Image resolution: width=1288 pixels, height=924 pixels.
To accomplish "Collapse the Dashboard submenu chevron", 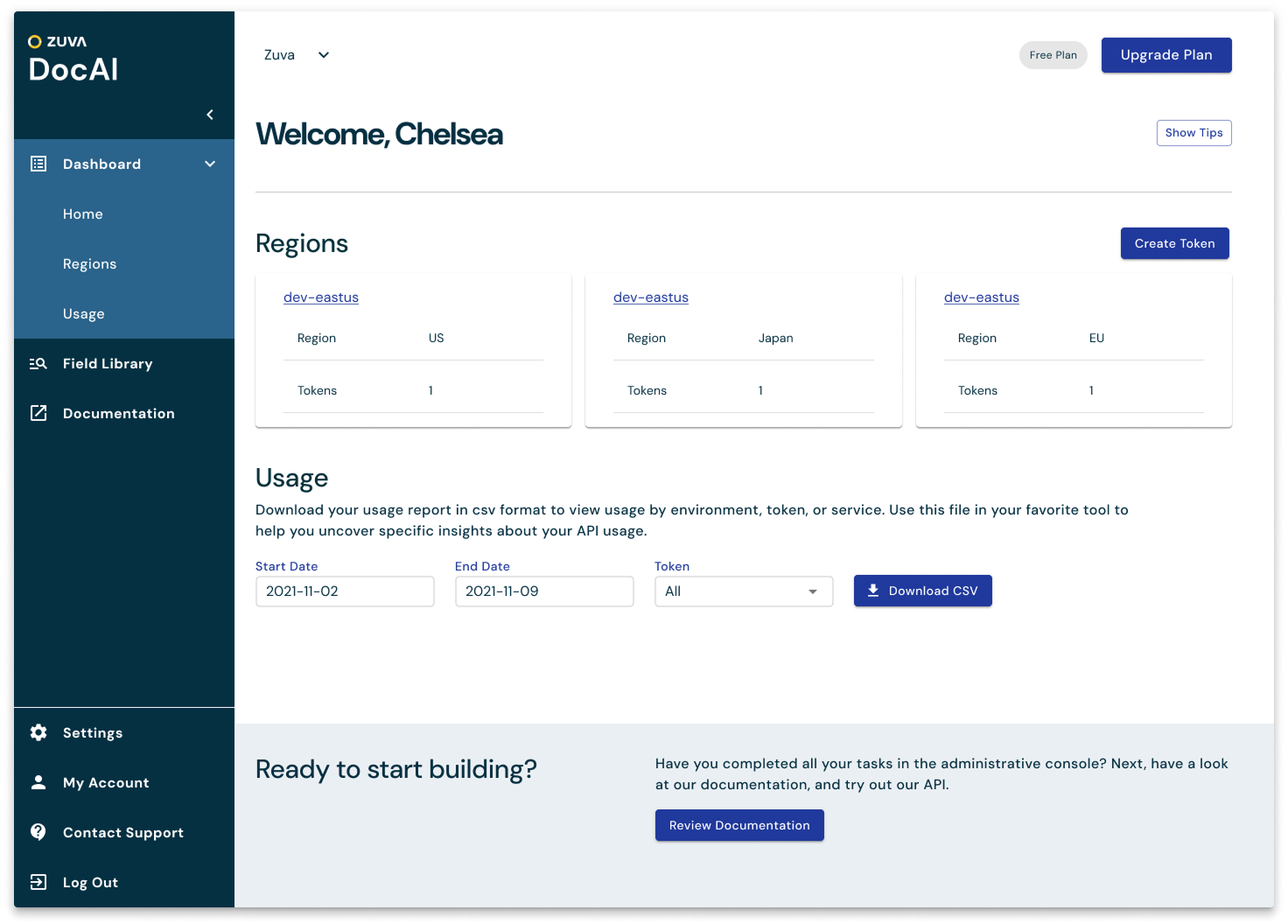I will click(x=210, y=164).
